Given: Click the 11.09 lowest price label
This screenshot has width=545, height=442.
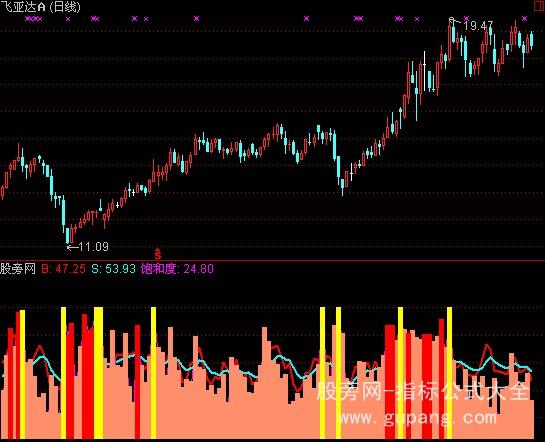Looking at the screenshot, I should click(x=93, y=247).
